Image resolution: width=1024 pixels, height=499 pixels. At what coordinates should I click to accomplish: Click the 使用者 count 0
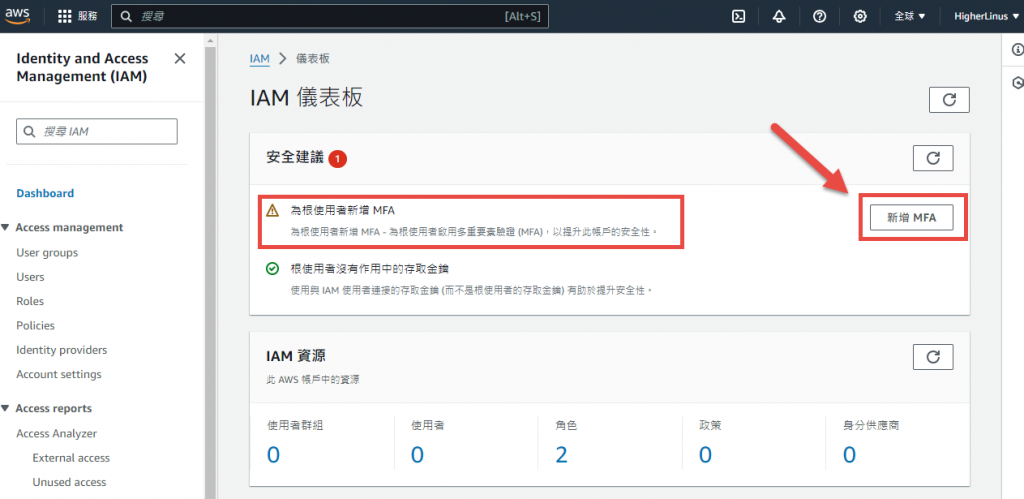(417, 454)
